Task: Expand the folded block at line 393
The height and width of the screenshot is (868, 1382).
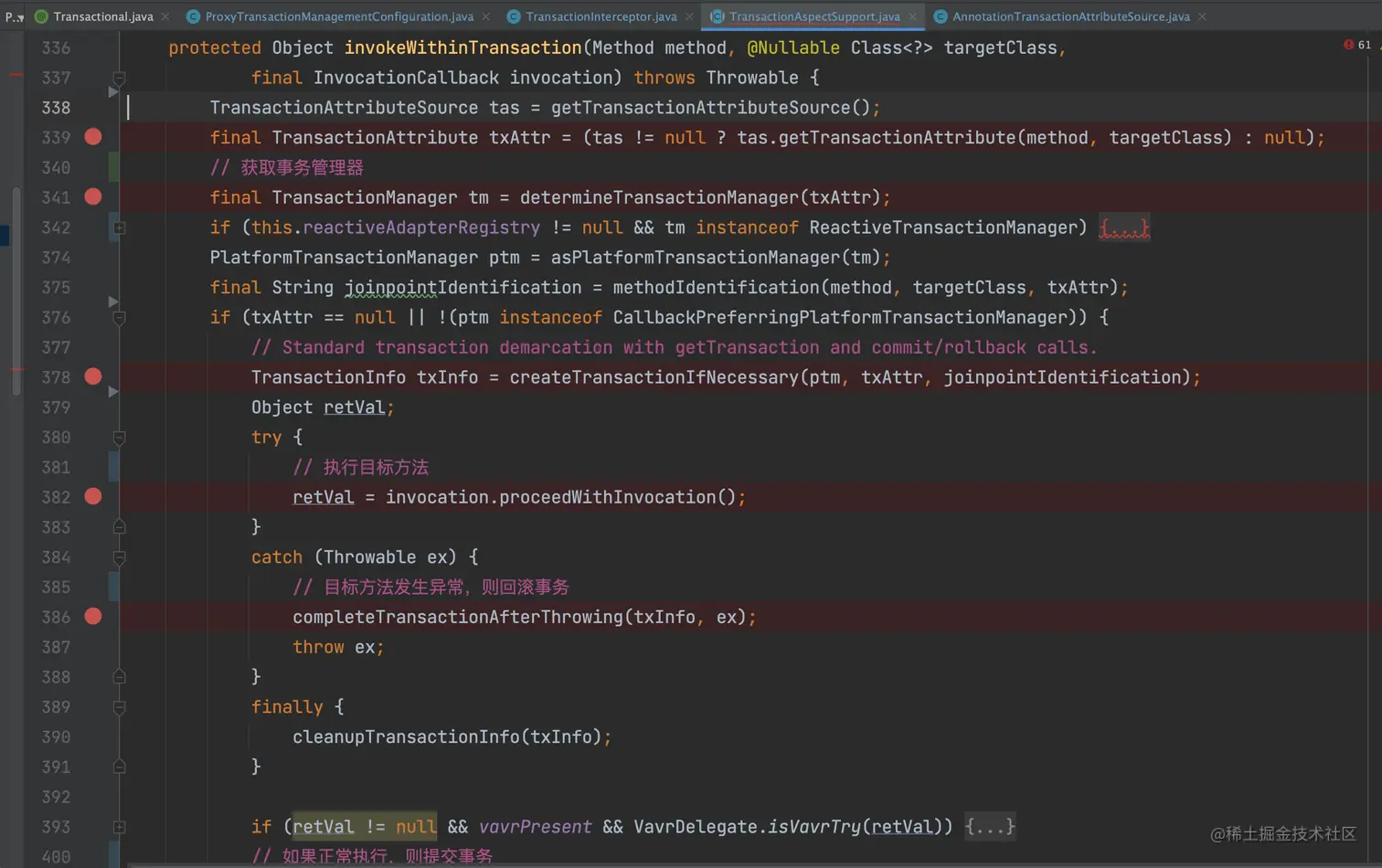Action: pos(119,827)
